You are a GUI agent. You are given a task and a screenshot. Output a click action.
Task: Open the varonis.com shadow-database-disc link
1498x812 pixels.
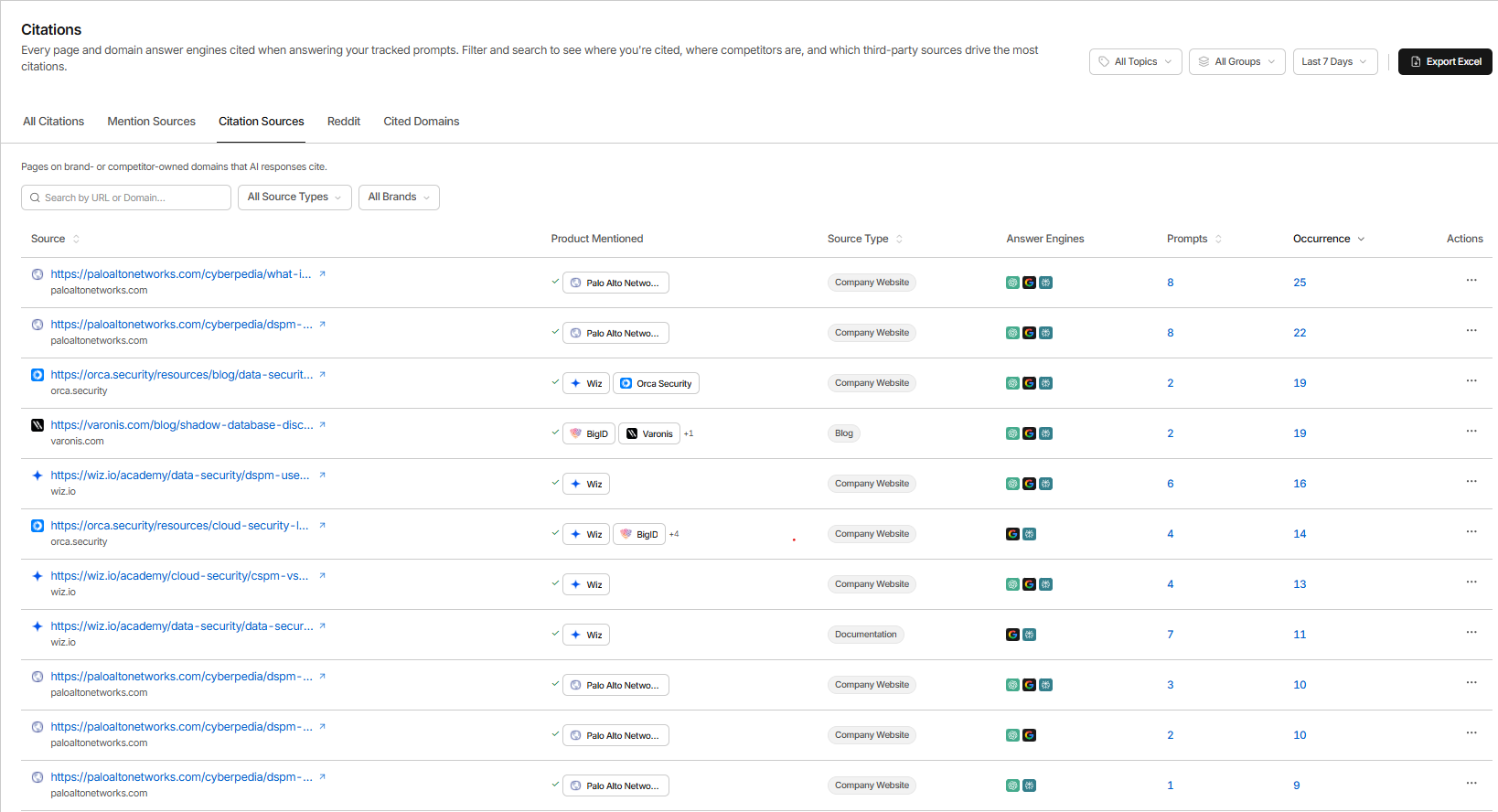[x=182, y=425]
